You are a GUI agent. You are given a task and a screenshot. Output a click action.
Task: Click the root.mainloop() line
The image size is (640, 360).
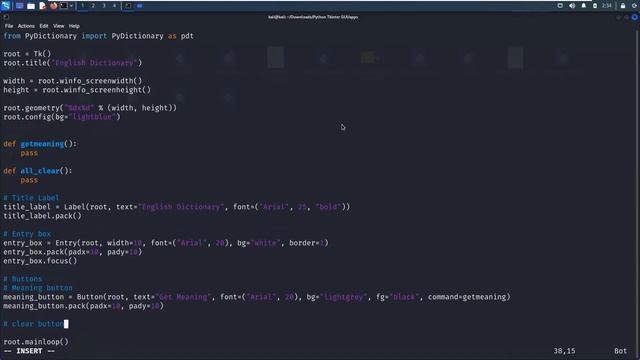point(36,342)
